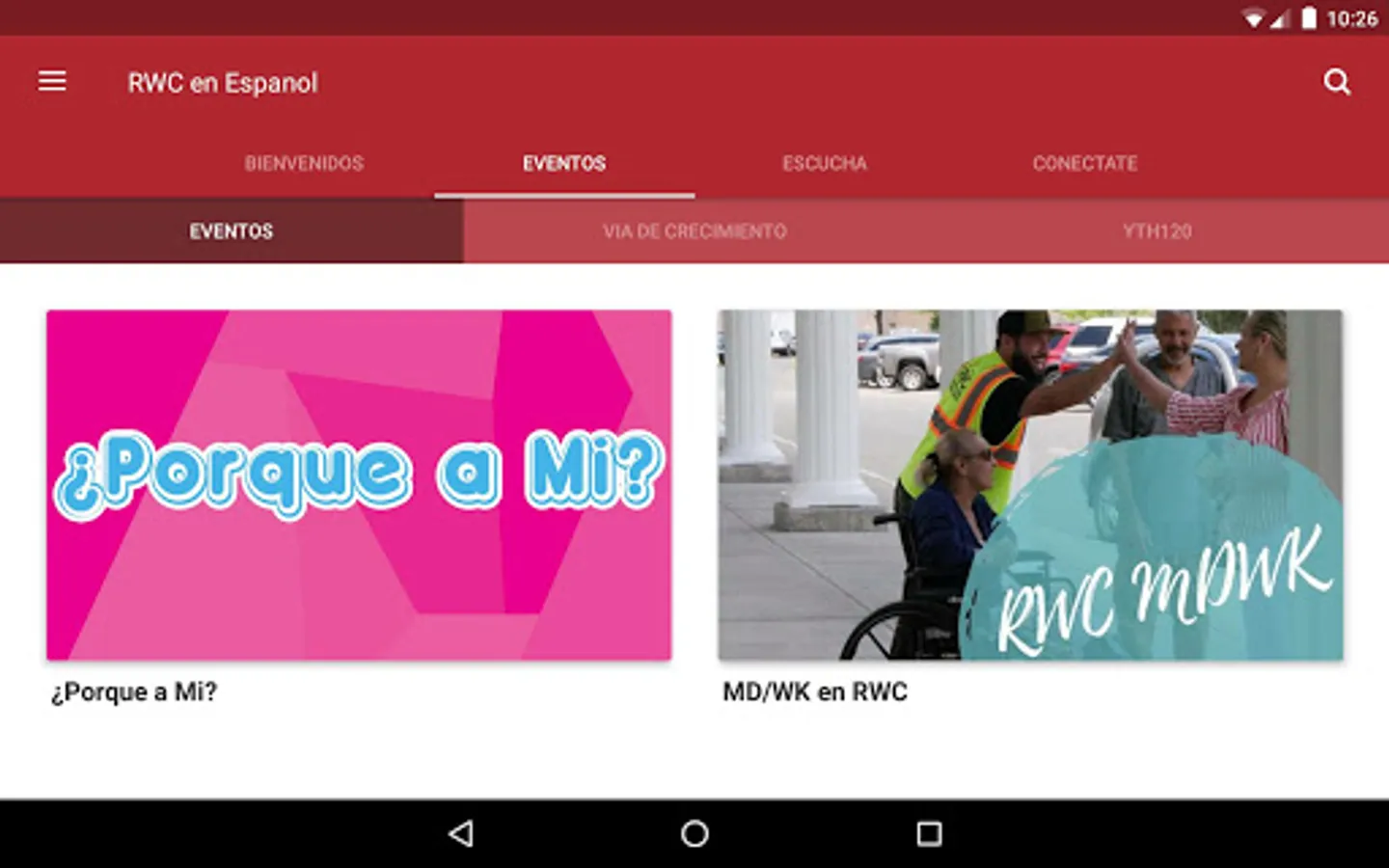Tap the Android home button

(x=694, y=833)
